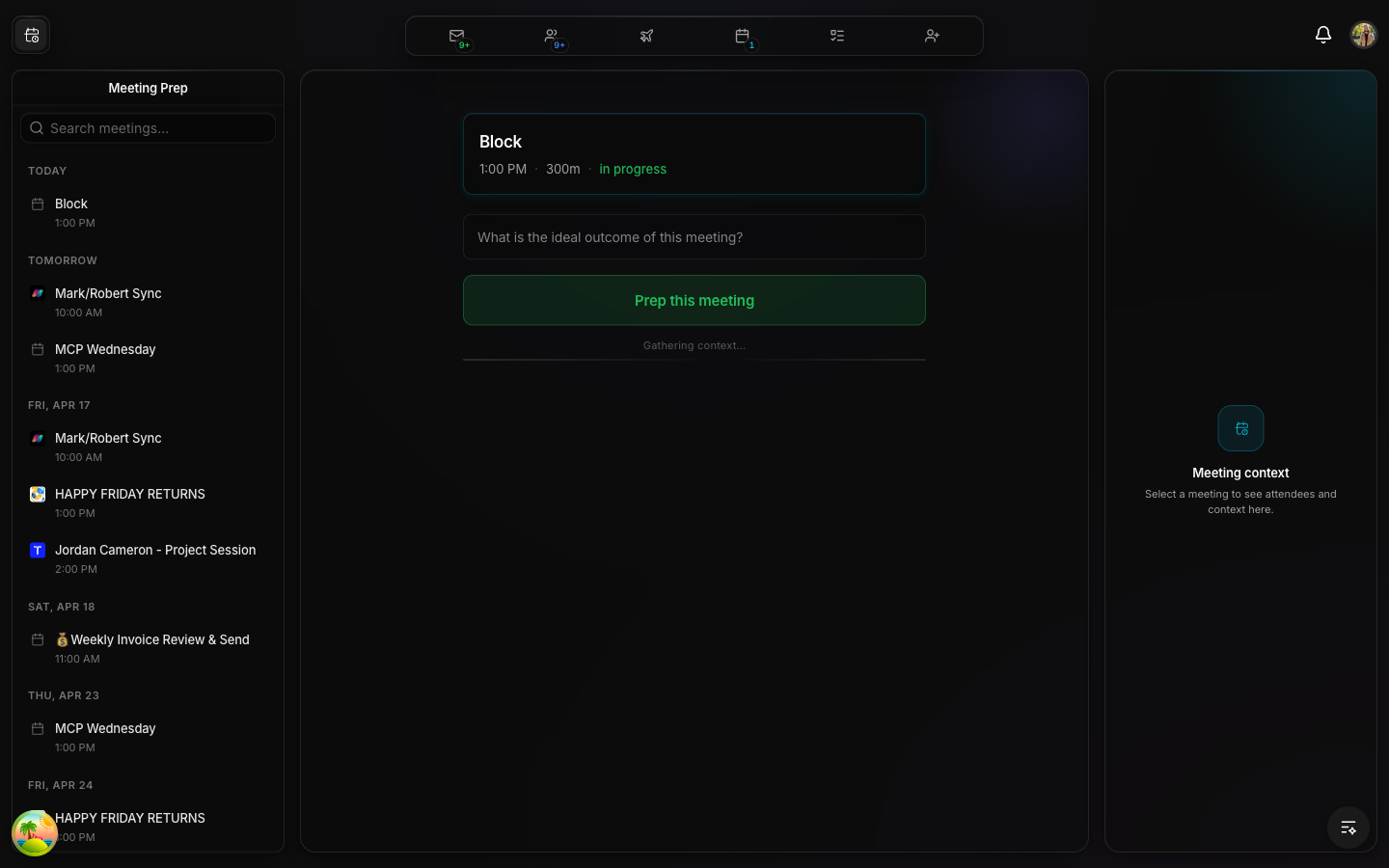Click the app logo in the top-left corner

tap(31, 35)
